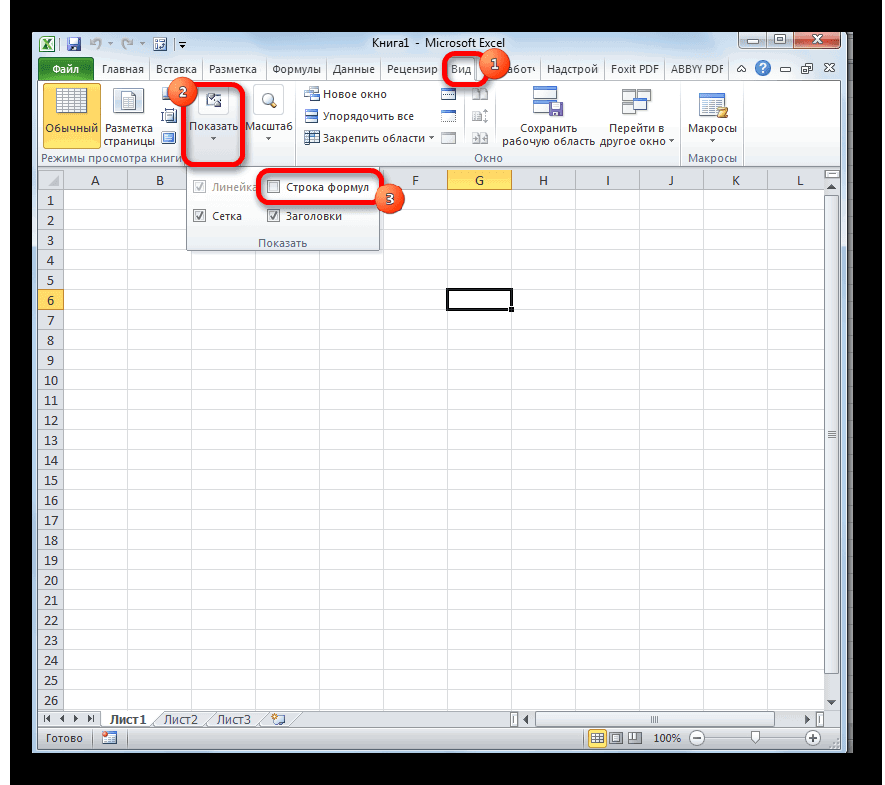Click the Undo arrow icon

tap(96, 43)
